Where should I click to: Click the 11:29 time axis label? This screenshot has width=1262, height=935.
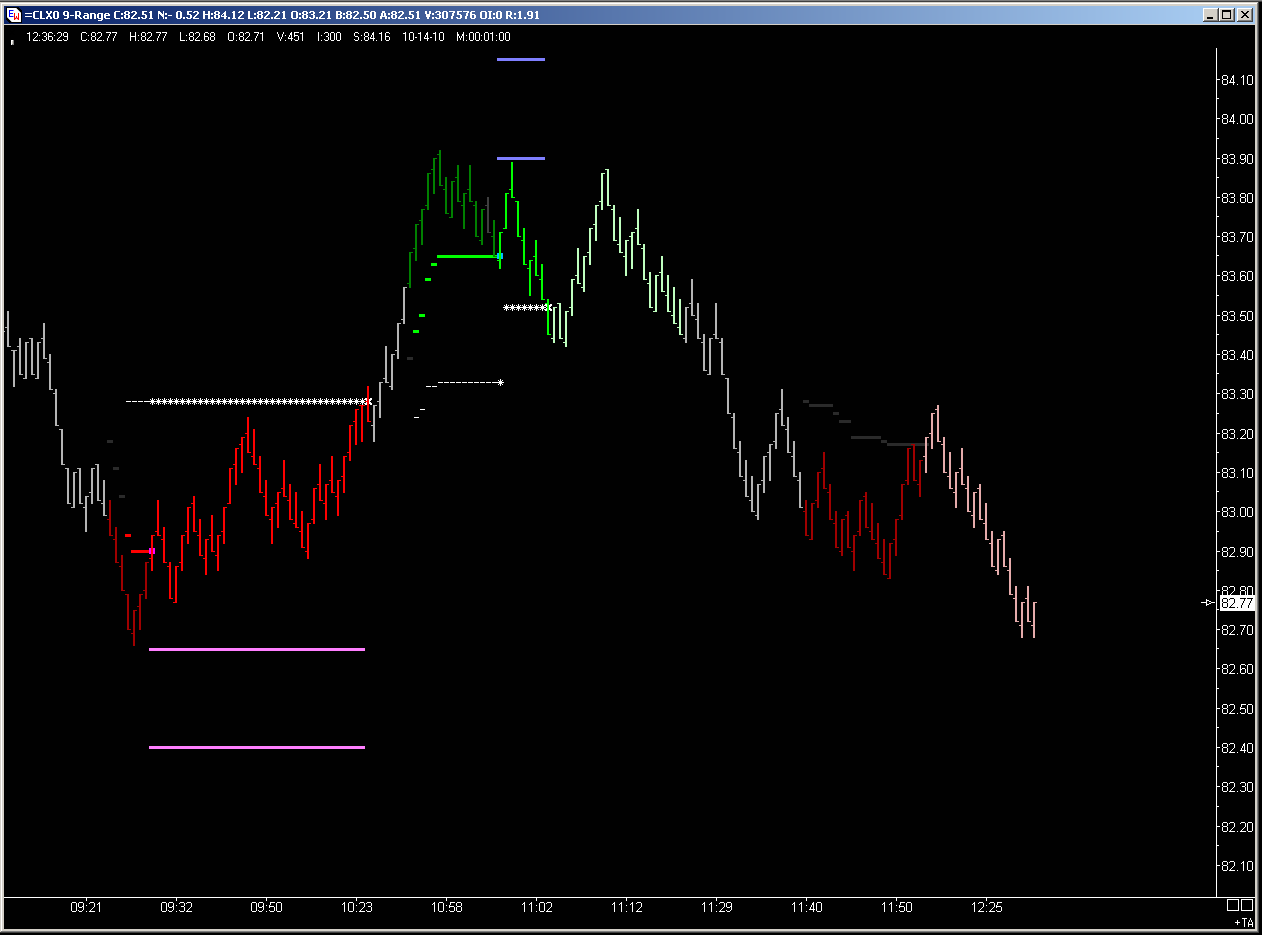click(x=717, y=908)
